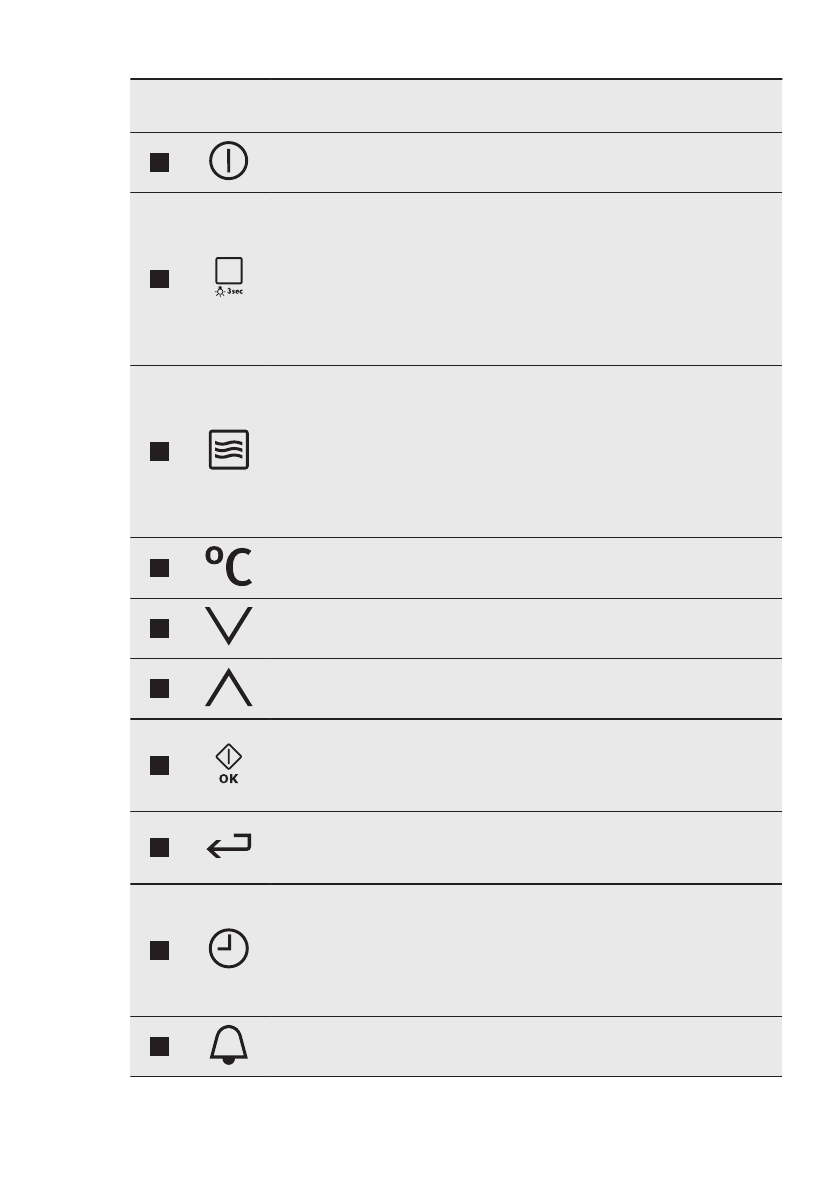Click the return arrow icon
839x1191 pixels.
pyautogui.click(x=229, y=848)
